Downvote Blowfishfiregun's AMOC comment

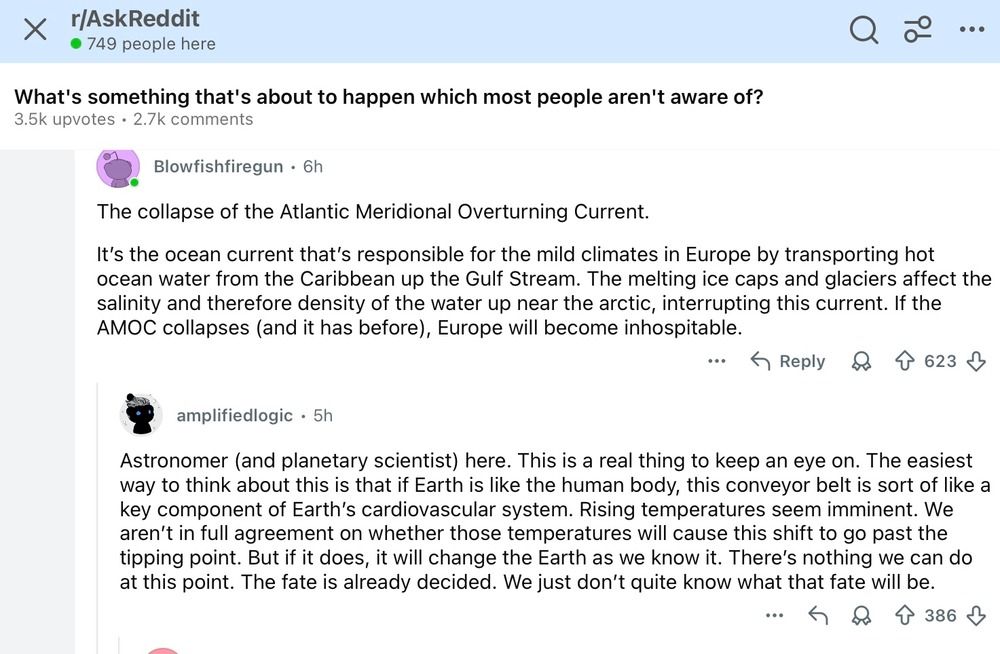(x=977, y=361)
